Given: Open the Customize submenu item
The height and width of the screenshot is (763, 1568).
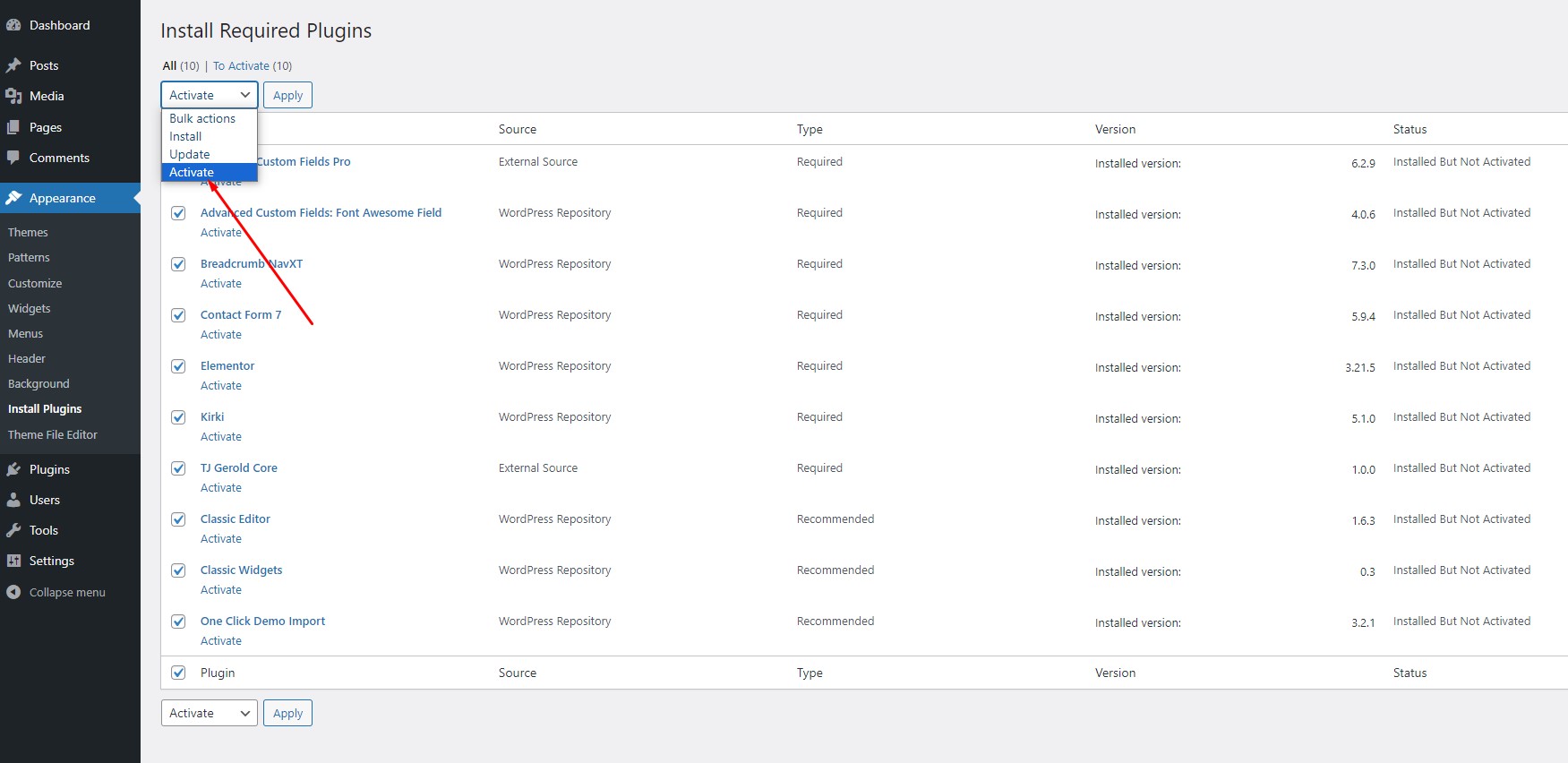Looking at the screenshot, I should point(35,283).
